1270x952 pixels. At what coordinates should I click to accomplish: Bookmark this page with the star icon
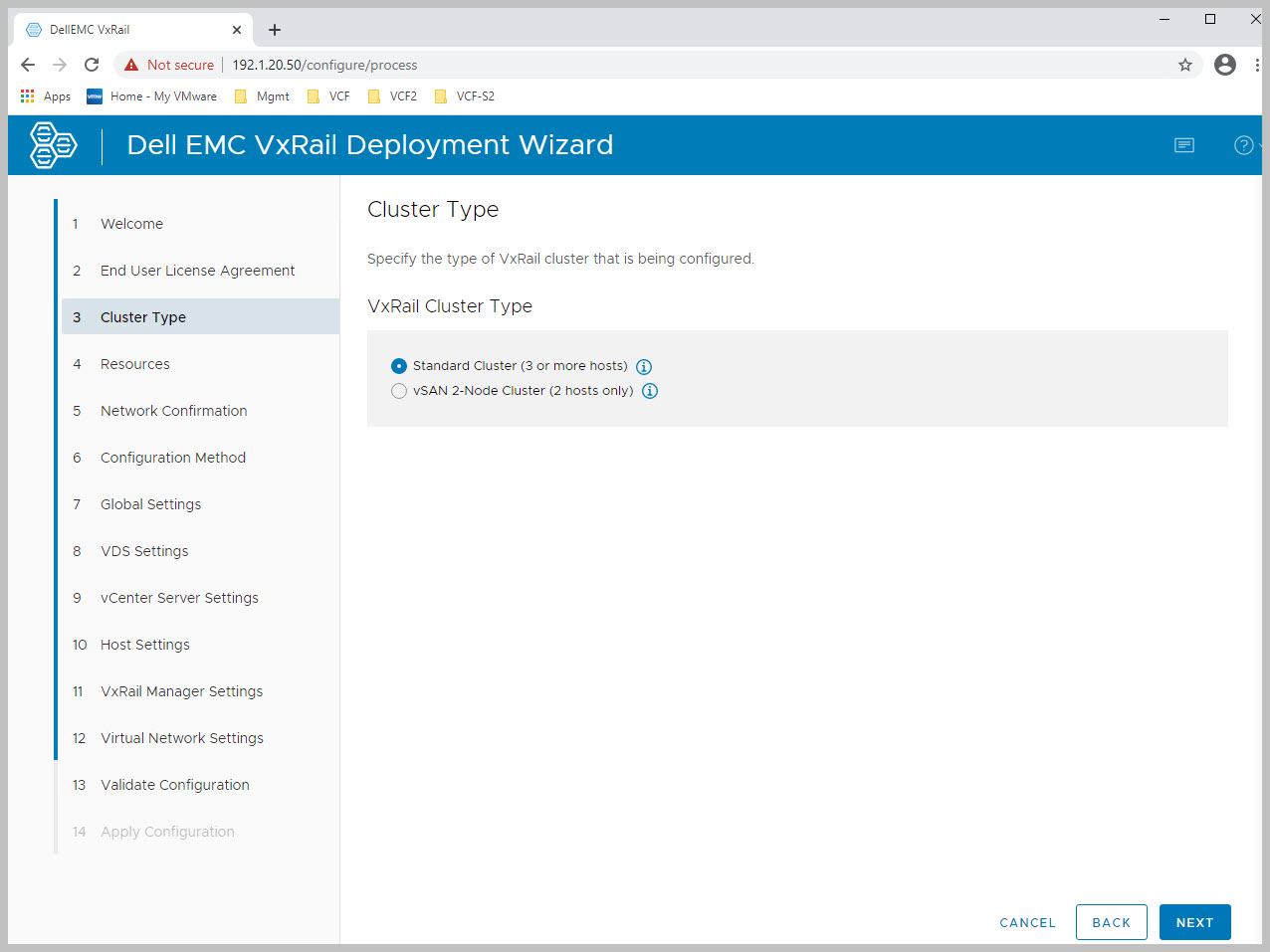pyautogui.click(x=1184, y=65)
